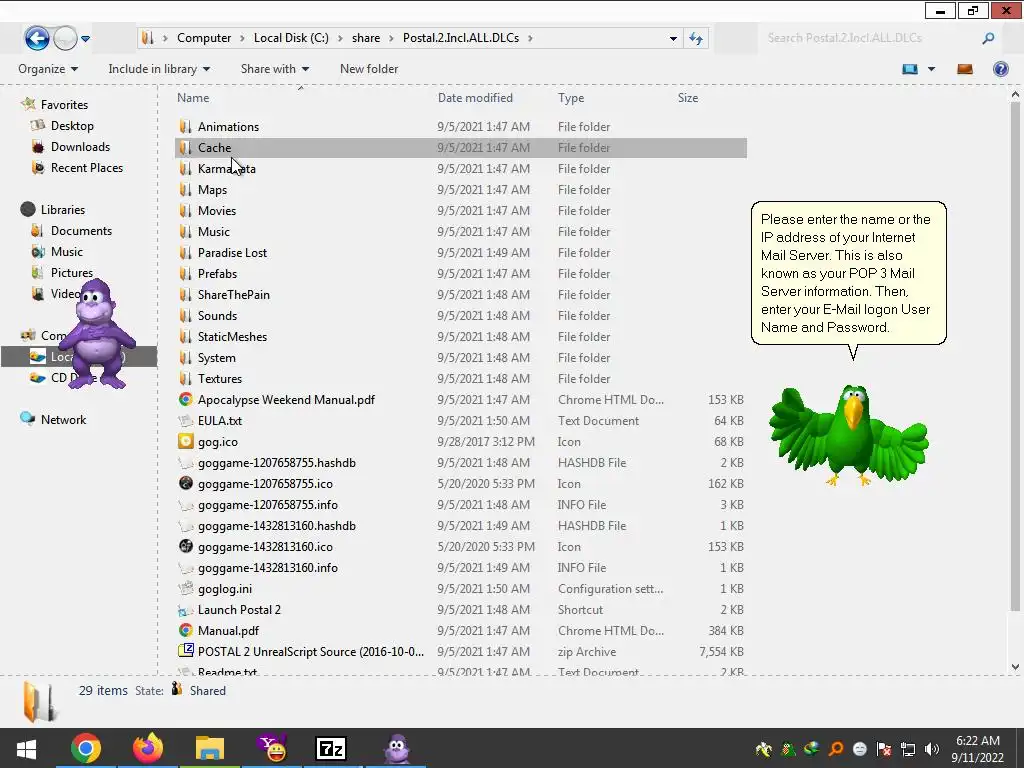This screenshot has width=1024, height=768.
Task: Sort by the Size column header
Action: coord(688,98)
